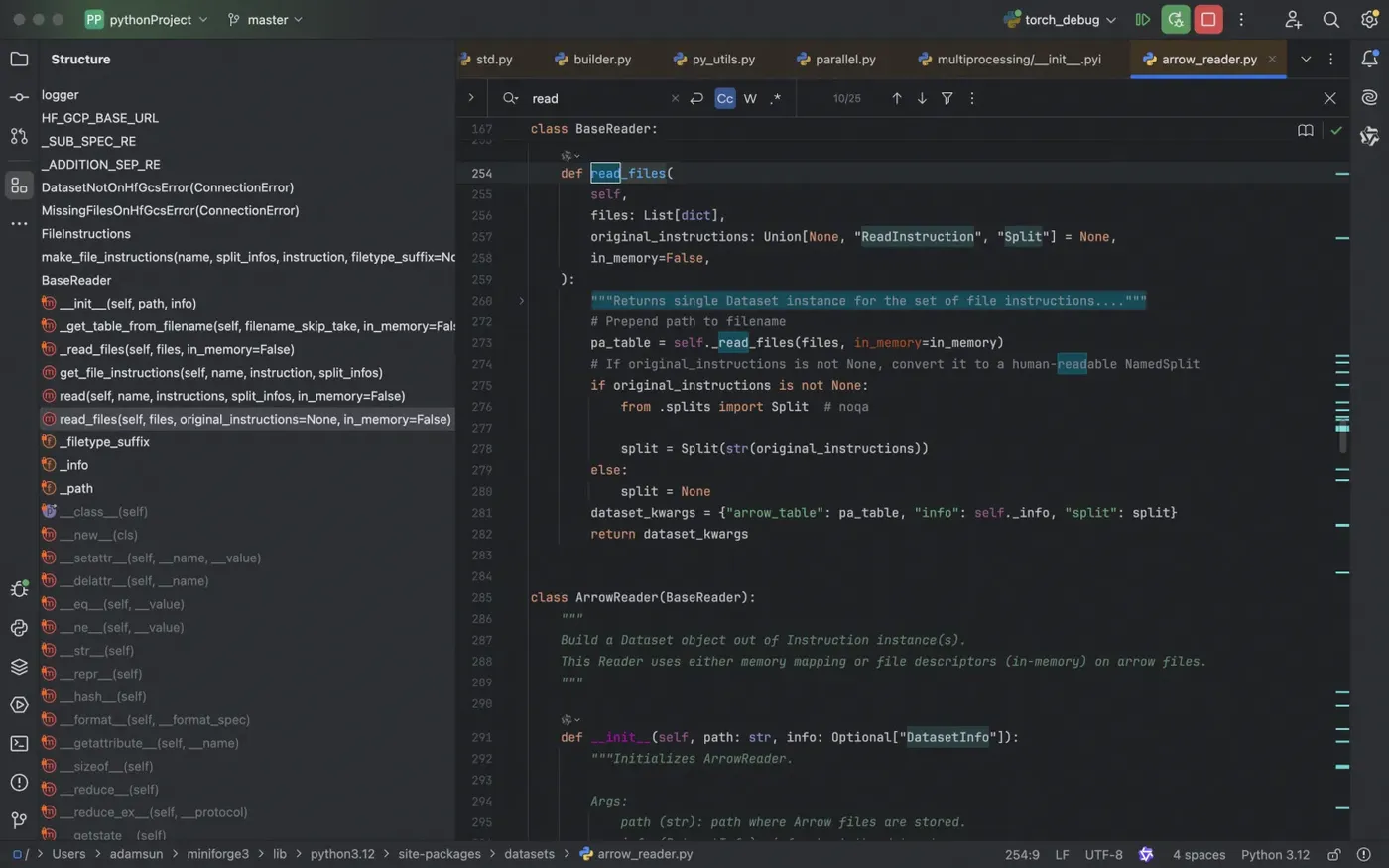1389x868 pixels.
Task: Open the master branch dropdown
Action: click(x=265, y=19)
